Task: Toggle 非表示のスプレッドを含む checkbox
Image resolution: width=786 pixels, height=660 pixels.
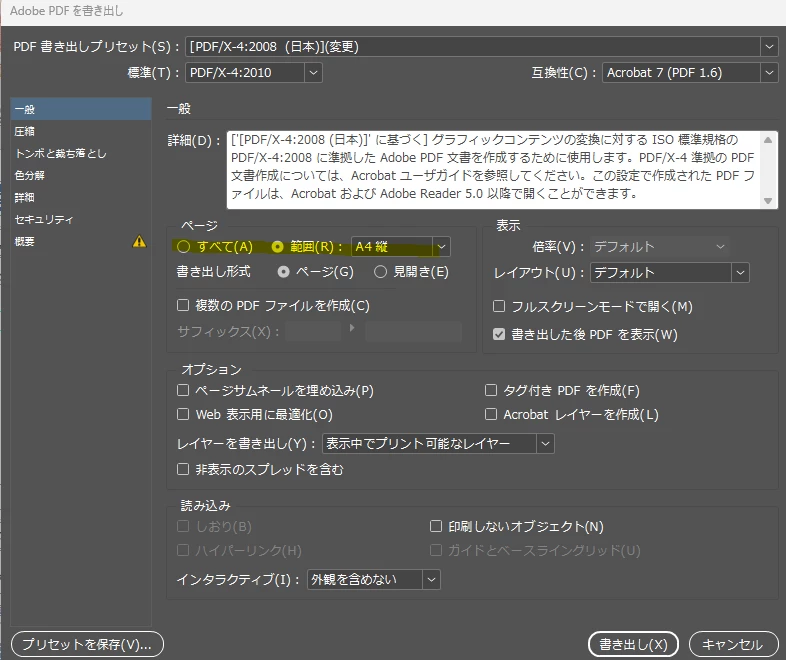Action: (x=183, y=469)
